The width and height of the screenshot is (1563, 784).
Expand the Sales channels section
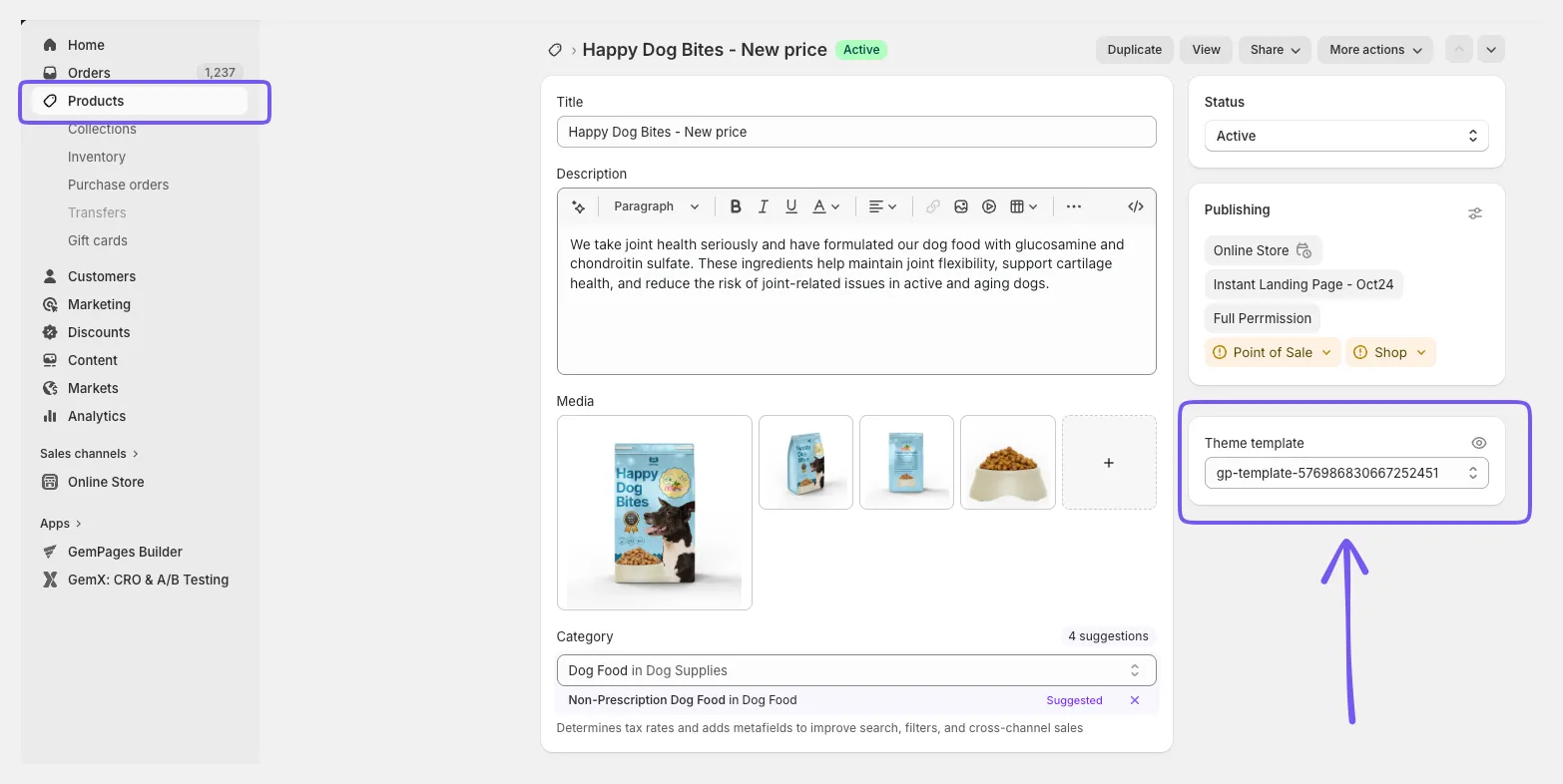(x=89, y=454)
